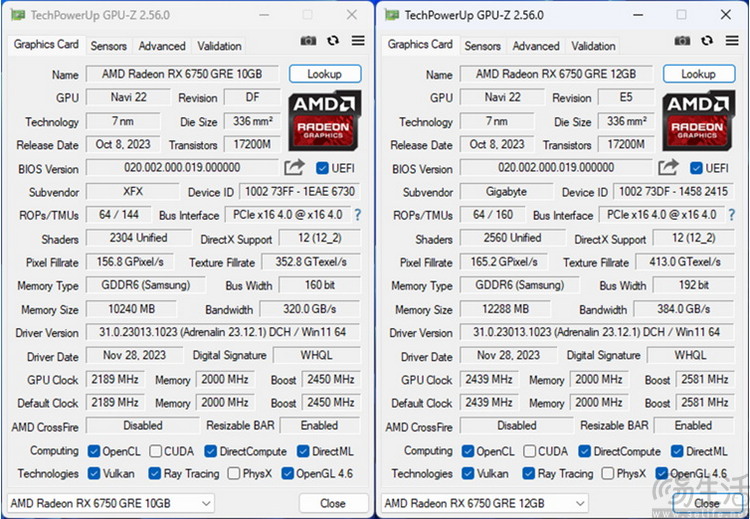Click Close button in 10GB window

click(x=333, y=503)
